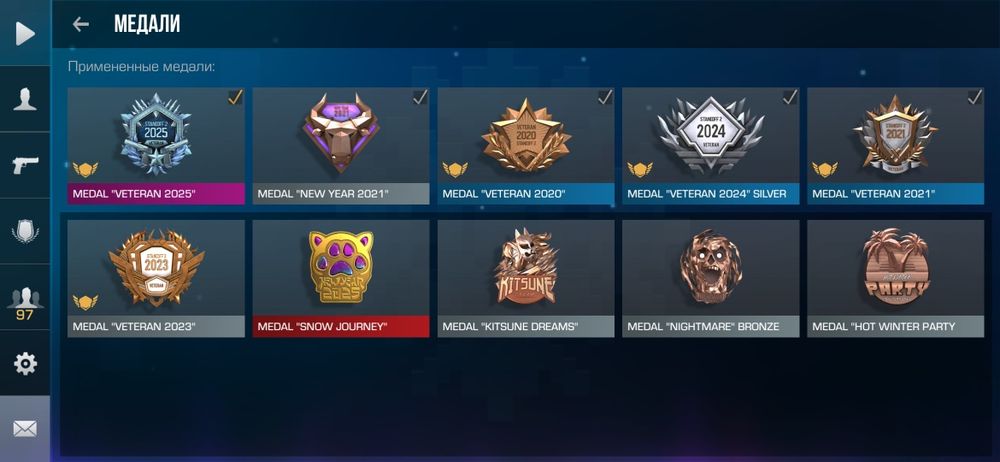
Task: Toggle the Veteran 2020 medal checkbox
Action: (x=605, y=97)
